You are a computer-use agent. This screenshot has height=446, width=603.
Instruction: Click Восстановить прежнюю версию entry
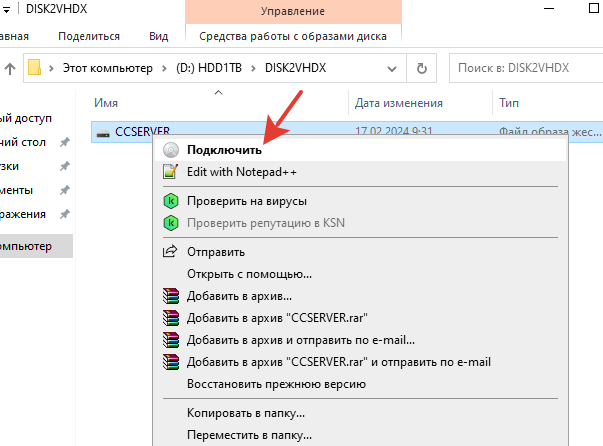pyautogui.click(x=360, y=384)
